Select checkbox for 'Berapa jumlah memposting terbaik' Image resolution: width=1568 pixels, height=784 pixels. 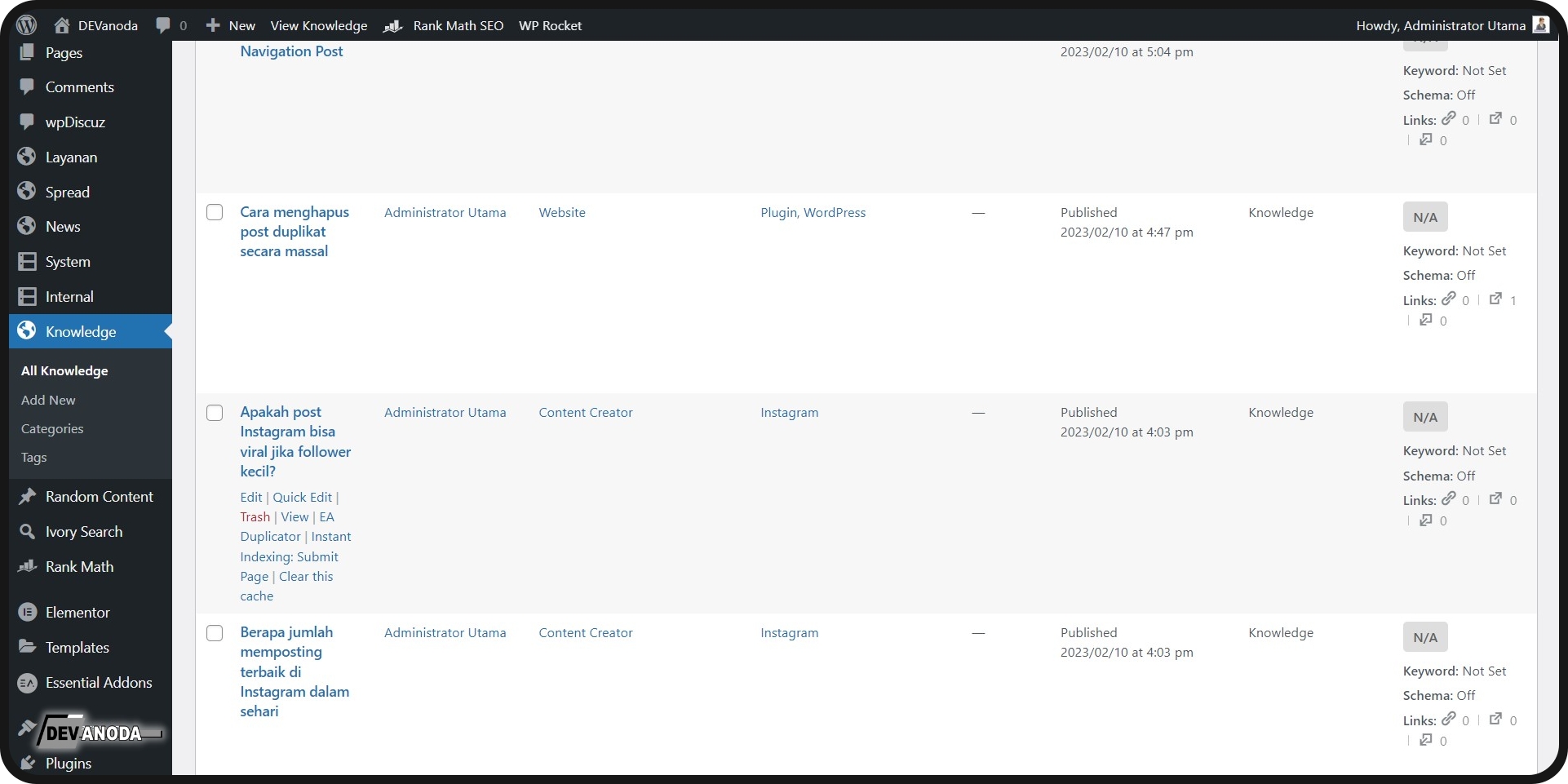click(x=215, y=633)
